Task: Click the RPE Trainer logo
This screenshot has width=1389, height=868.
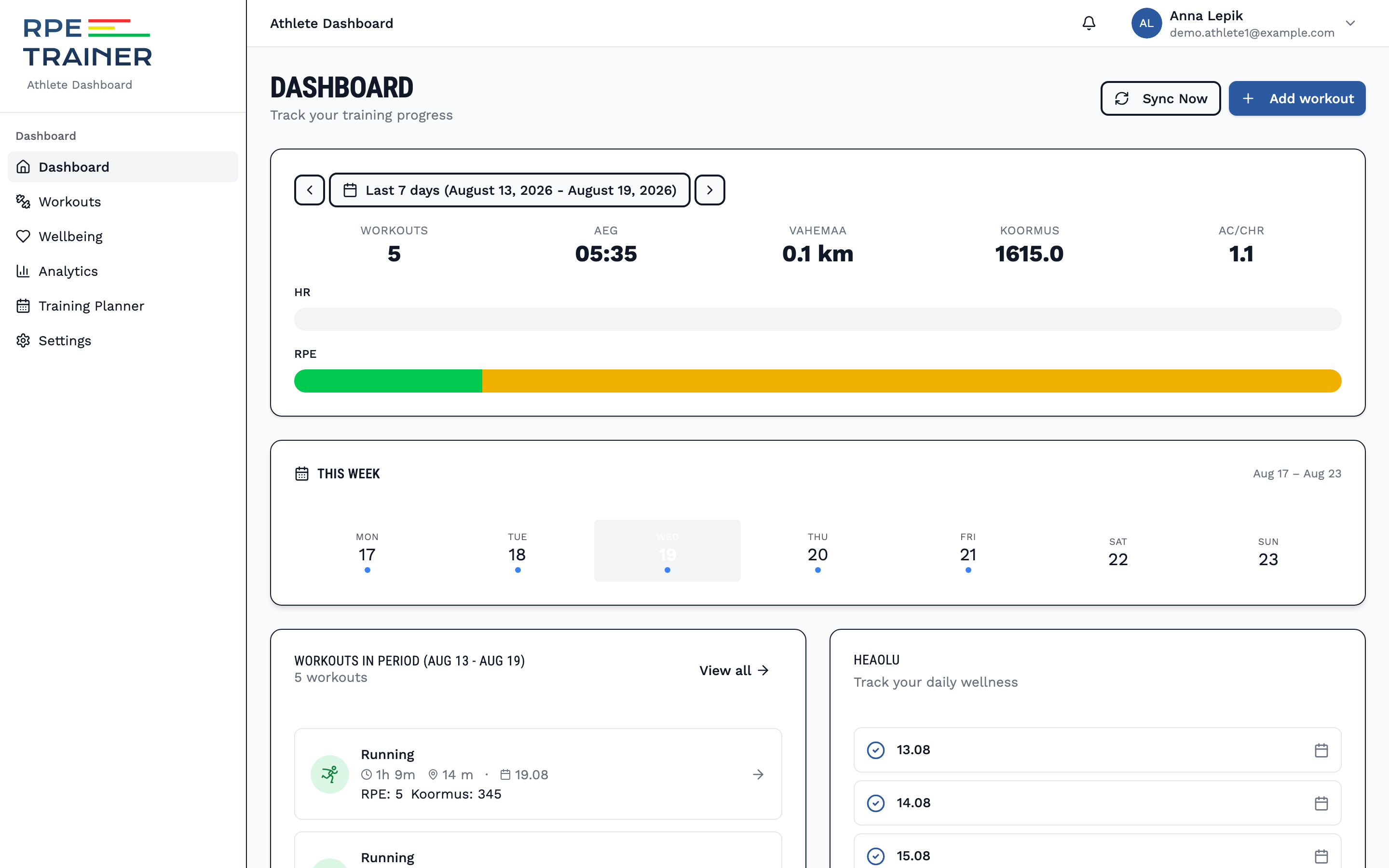Action: (x=87, y=43)
